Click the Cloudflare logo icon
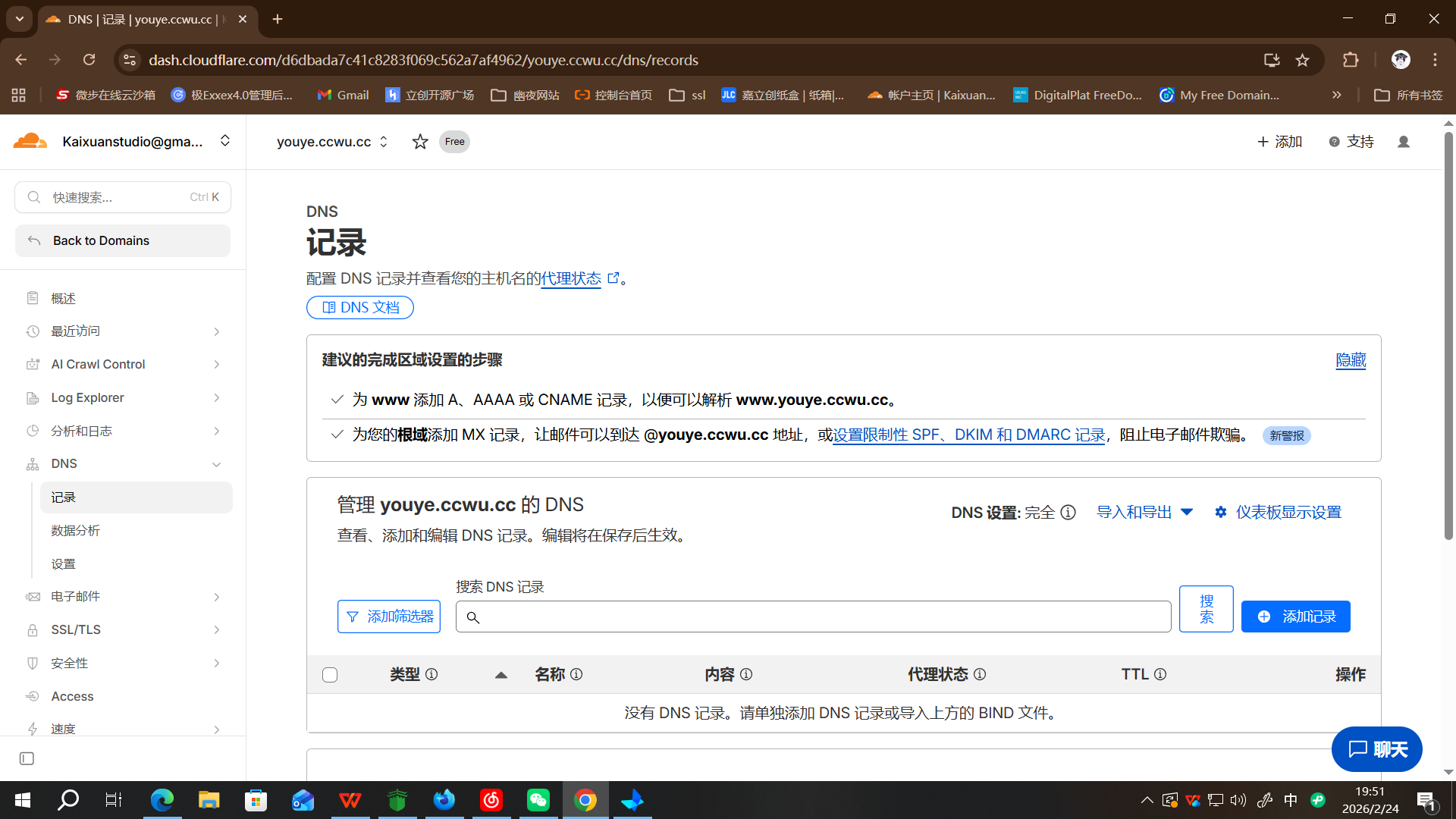1456x819 pixels. [30, 141]
